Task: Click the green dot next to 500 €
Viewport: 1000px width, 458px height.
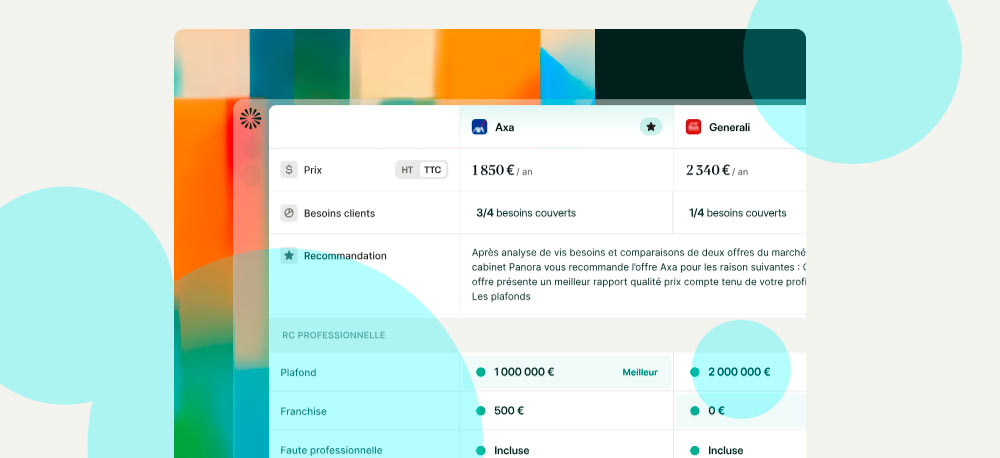Action: click(x=480, y=411)
